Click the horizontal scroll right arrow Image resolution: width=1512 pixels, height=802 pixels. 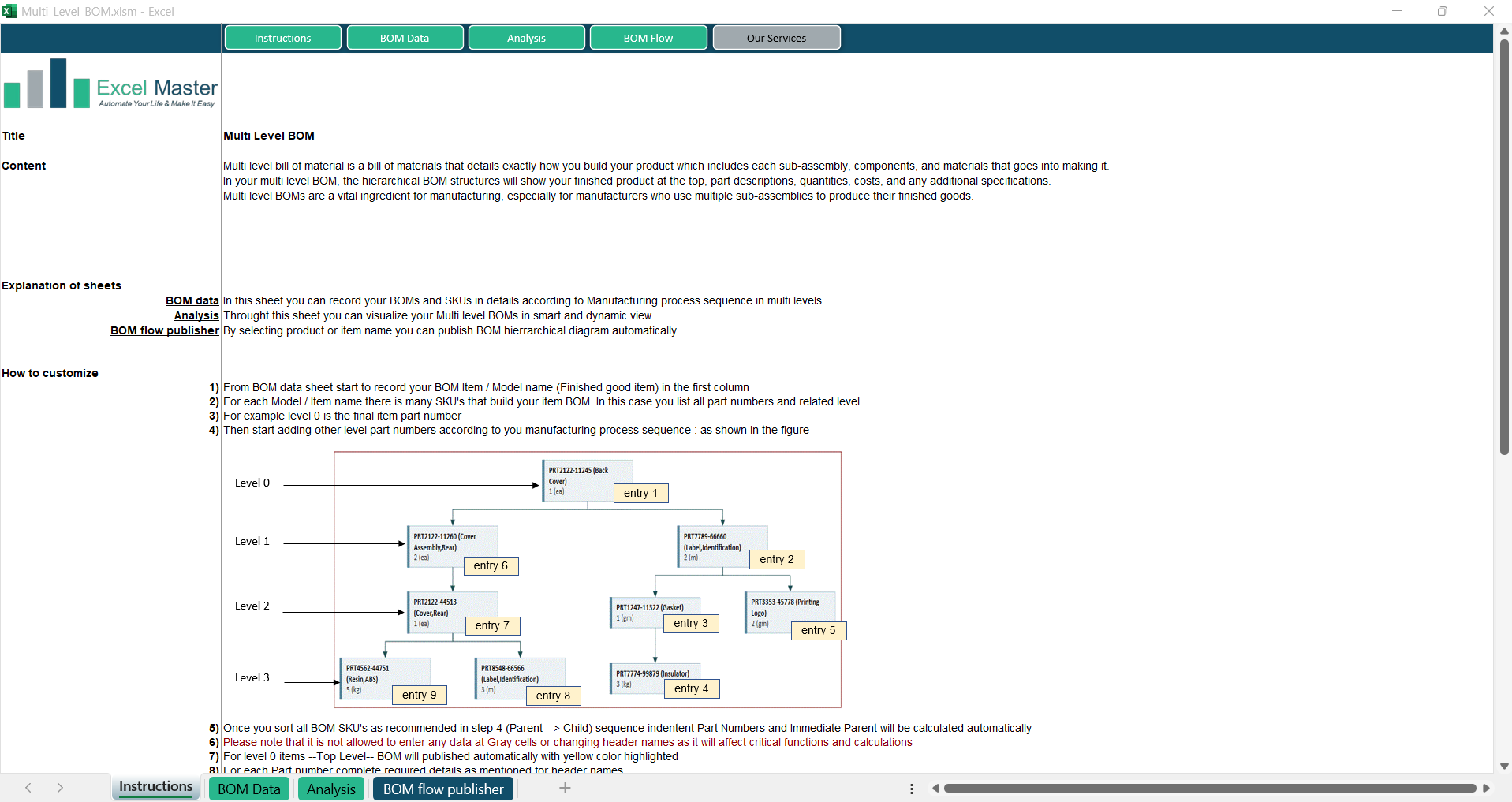(1486, 788)
